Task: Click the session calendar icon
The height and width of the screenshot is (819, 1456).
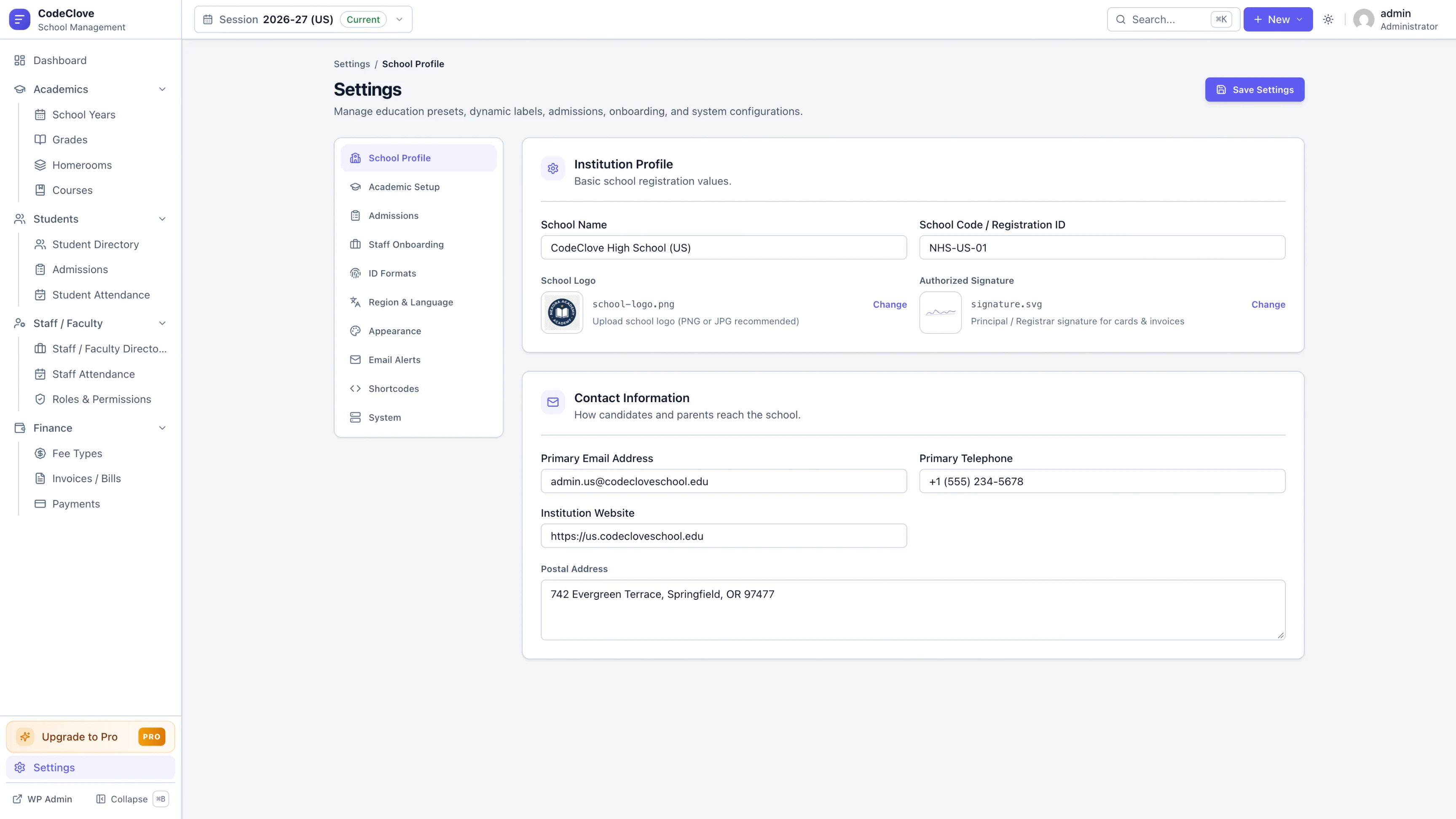Action: [x=208, y=19]
